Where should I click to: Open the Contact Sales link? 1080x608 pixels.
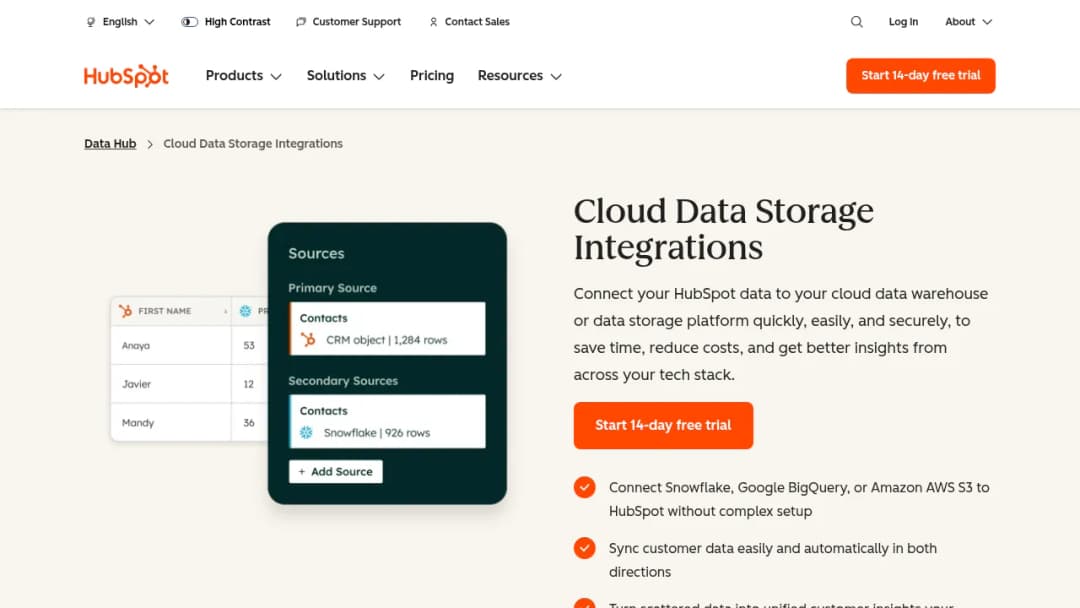pyautogui.click(x=469, y=22)
